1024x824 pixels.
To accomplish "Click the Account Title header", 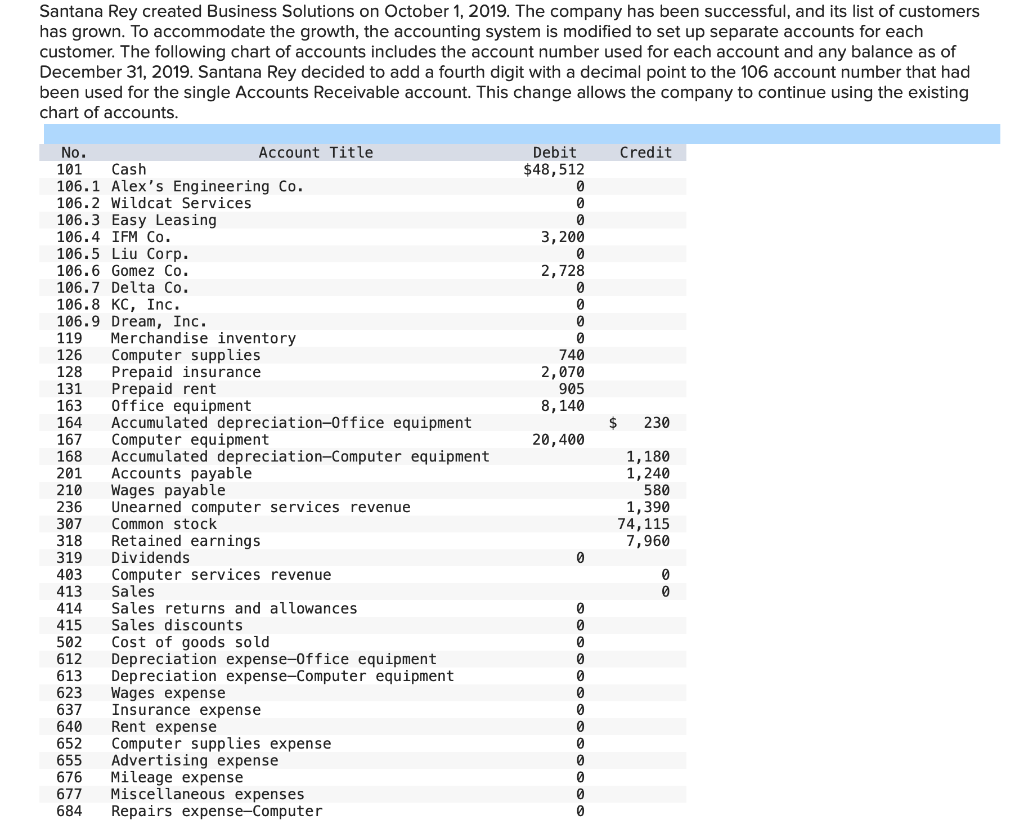I will click(315, 152).
